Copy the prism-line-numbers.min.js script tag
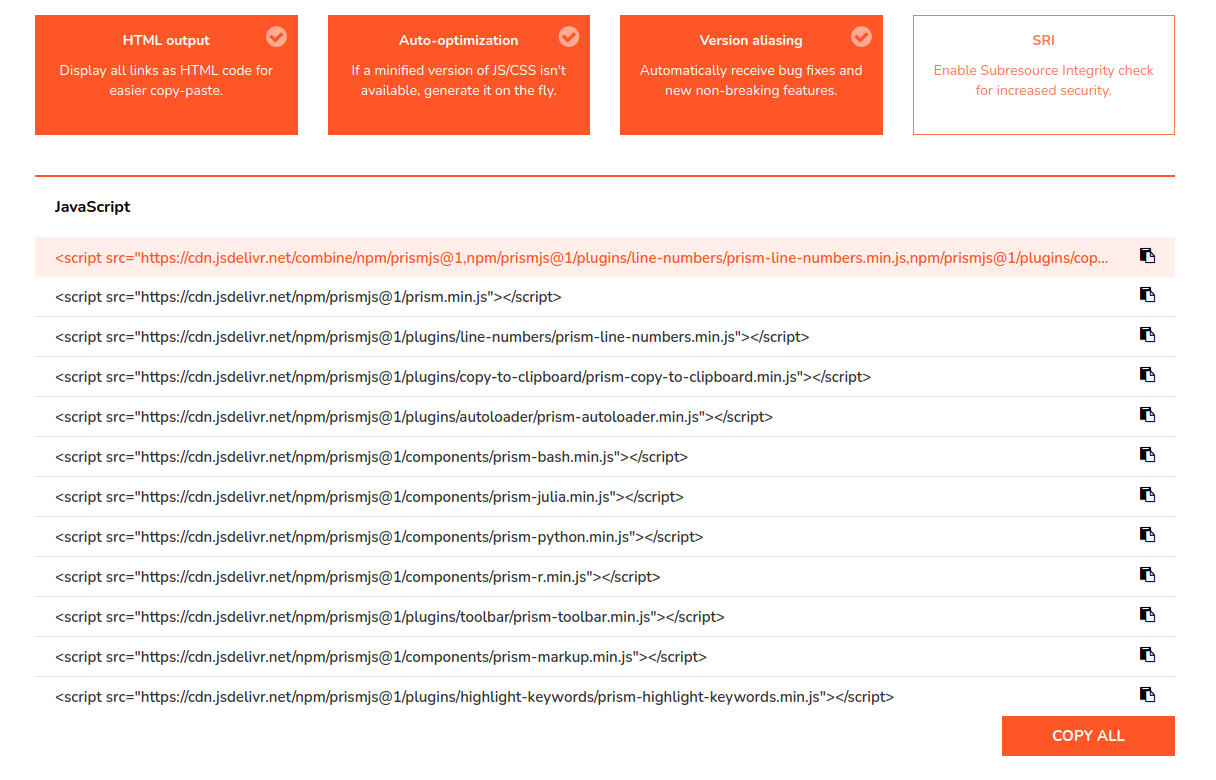 tap(1147, 335)
